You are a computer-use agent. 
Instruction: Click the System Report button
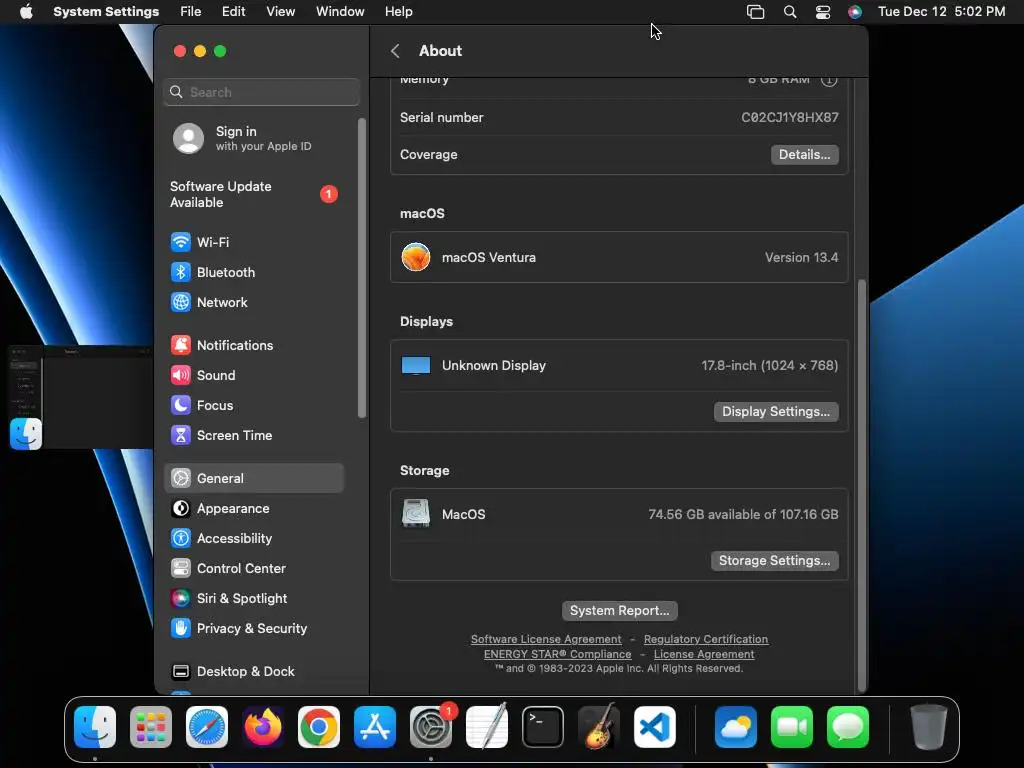(x=620, y=611)
